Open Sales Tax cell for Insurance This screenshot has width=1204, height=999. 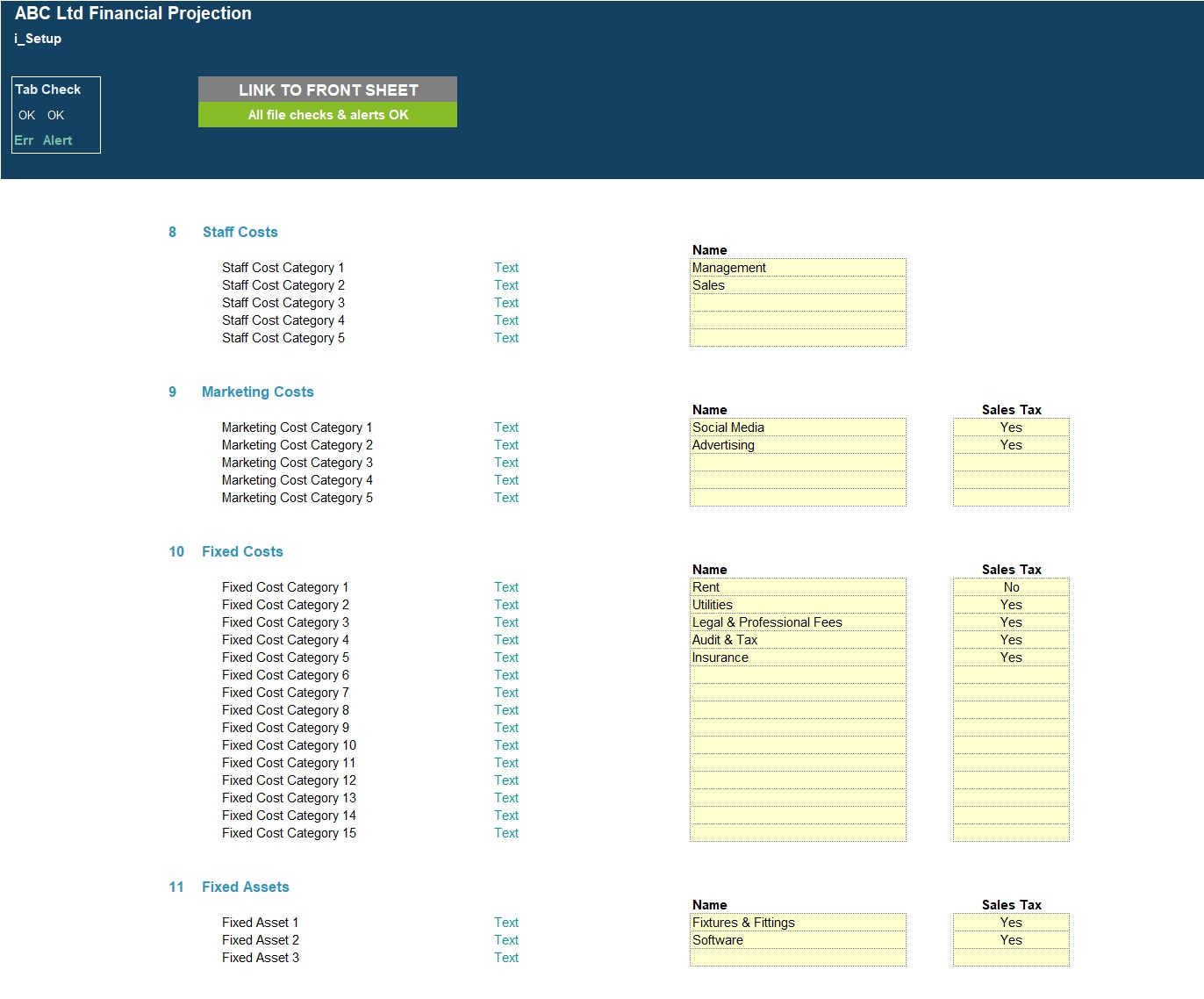pos(1011,658)
